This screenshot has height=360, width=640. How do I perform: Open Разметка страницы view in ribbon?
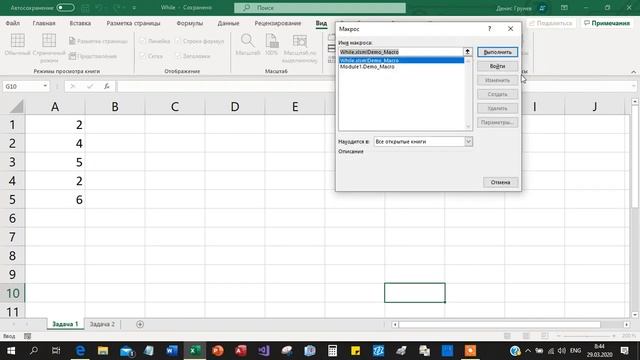(98, 41)
